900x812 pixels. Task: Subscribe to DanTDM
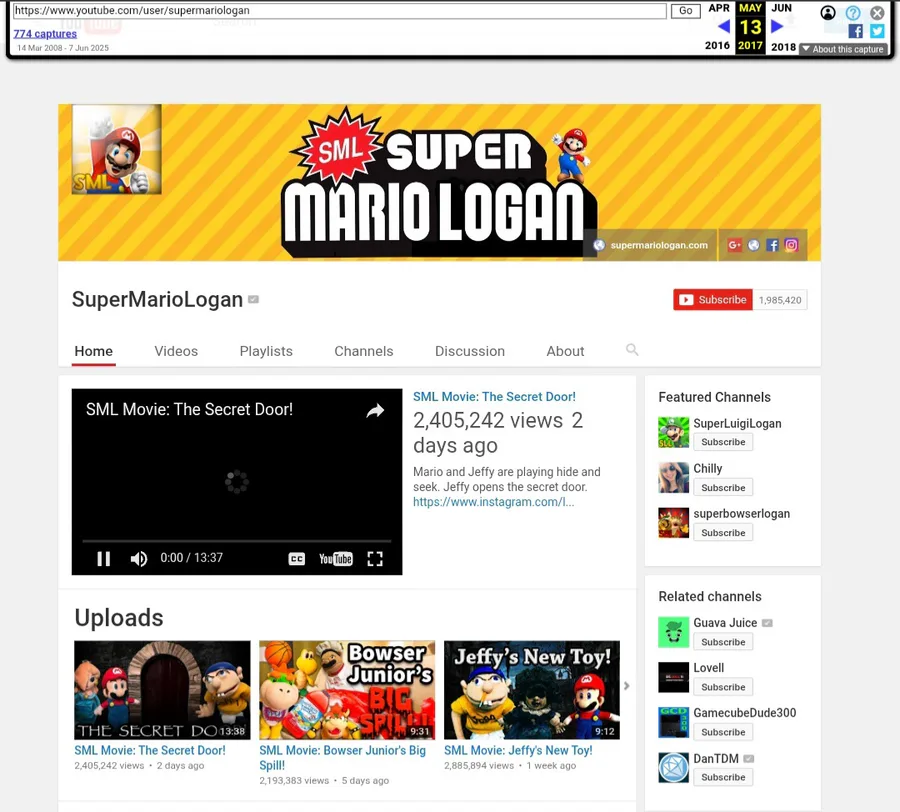coord(723,777)
